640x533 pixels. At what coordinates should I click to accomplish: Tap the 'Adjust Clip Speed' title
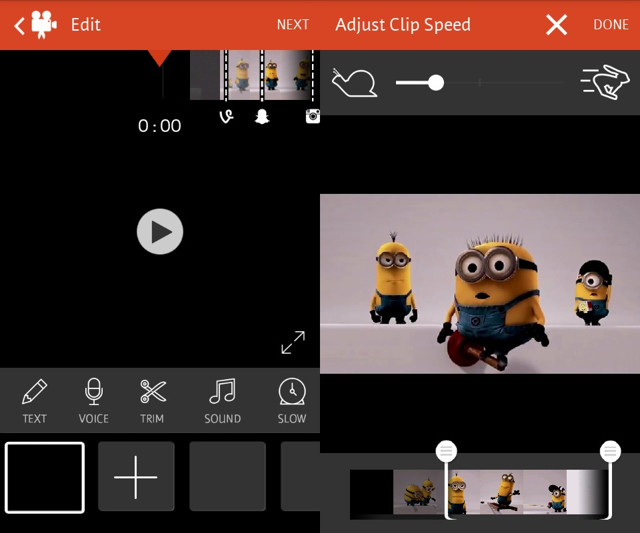[403, 25]
